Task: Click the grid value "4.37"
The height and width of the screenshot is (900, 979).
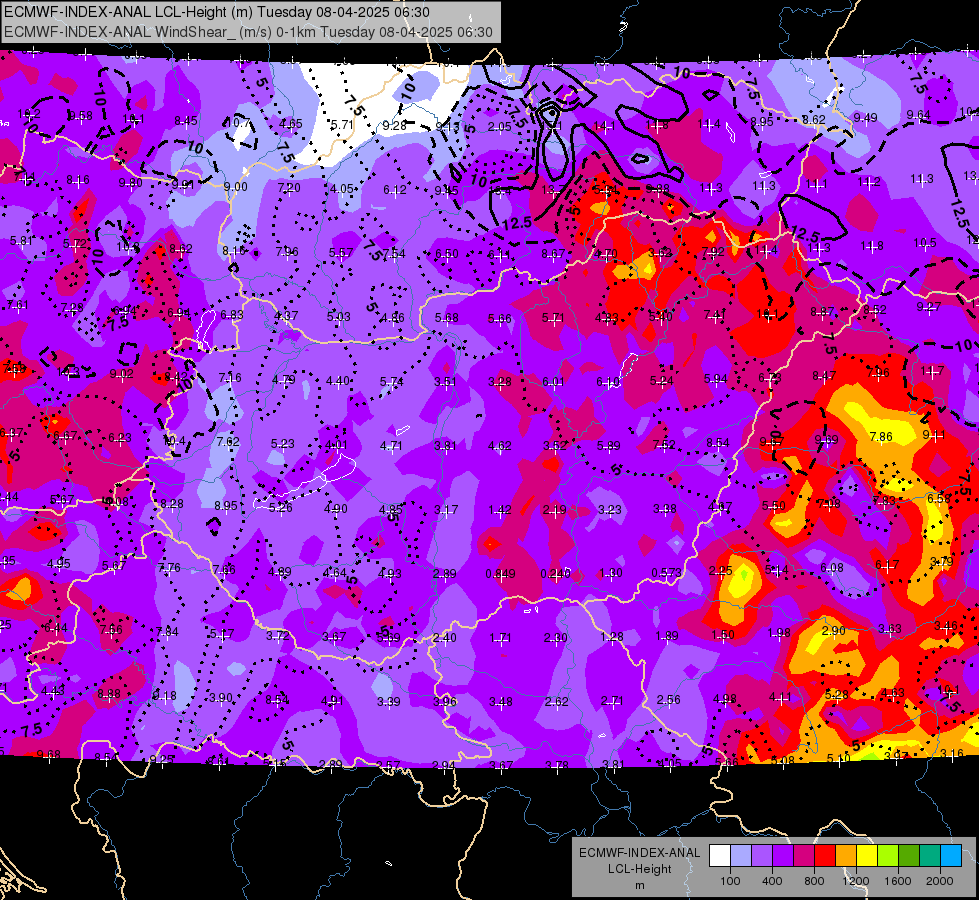Action: pos(286,315)
